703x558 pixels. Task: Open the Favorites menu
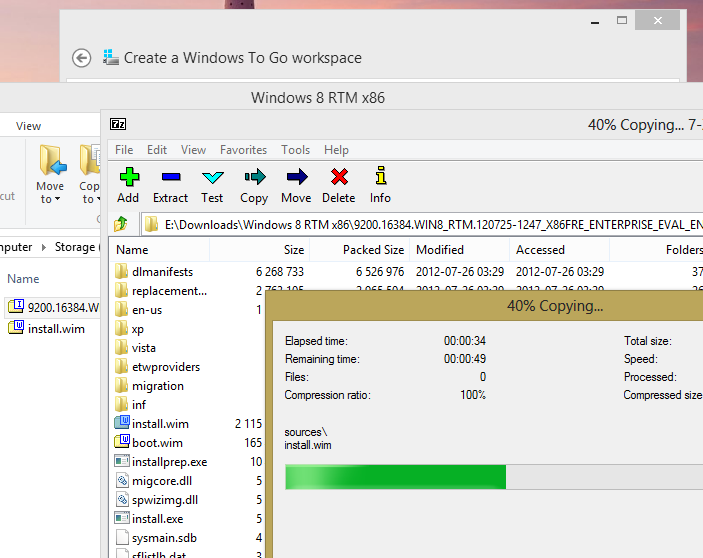pyautogui.click(x=243, y=150)
